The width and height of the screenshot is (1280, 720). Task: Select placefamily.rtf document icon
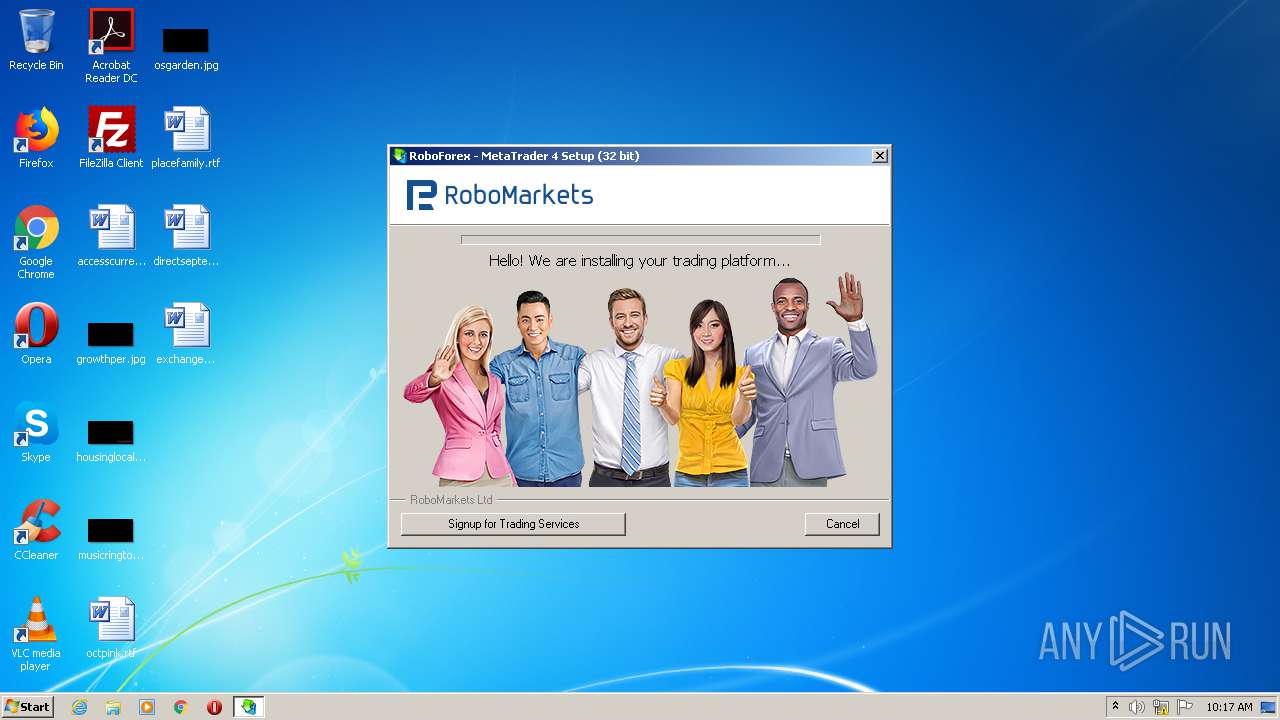(x=186, y=138)
